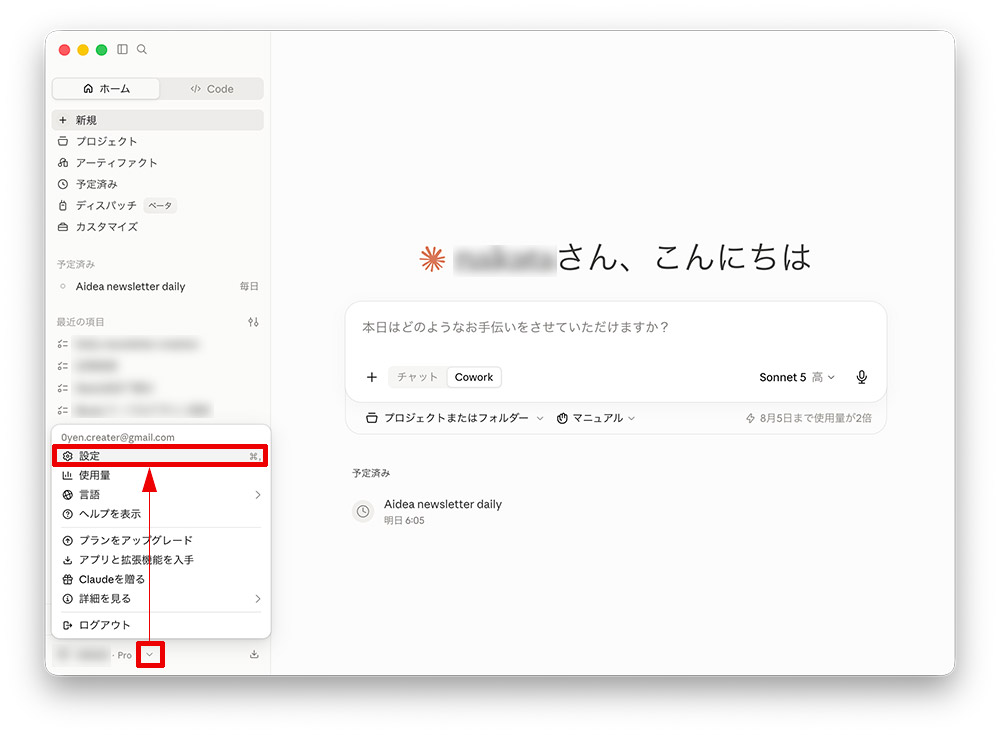Open 設定 from the account menu
The height and width of the screenshot is (735, 1000).
click(x=160, y=456)
